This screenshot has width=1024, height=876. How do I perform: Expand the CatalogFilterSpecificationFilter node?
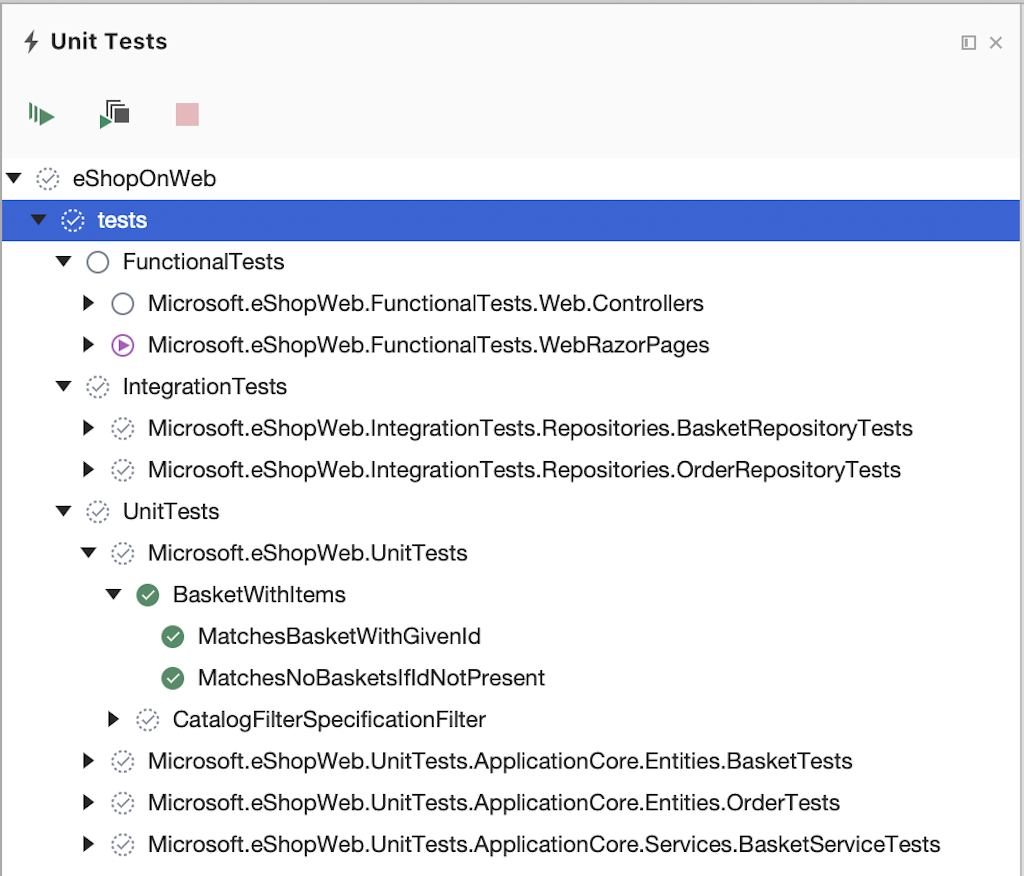click(x=114, y=719)
